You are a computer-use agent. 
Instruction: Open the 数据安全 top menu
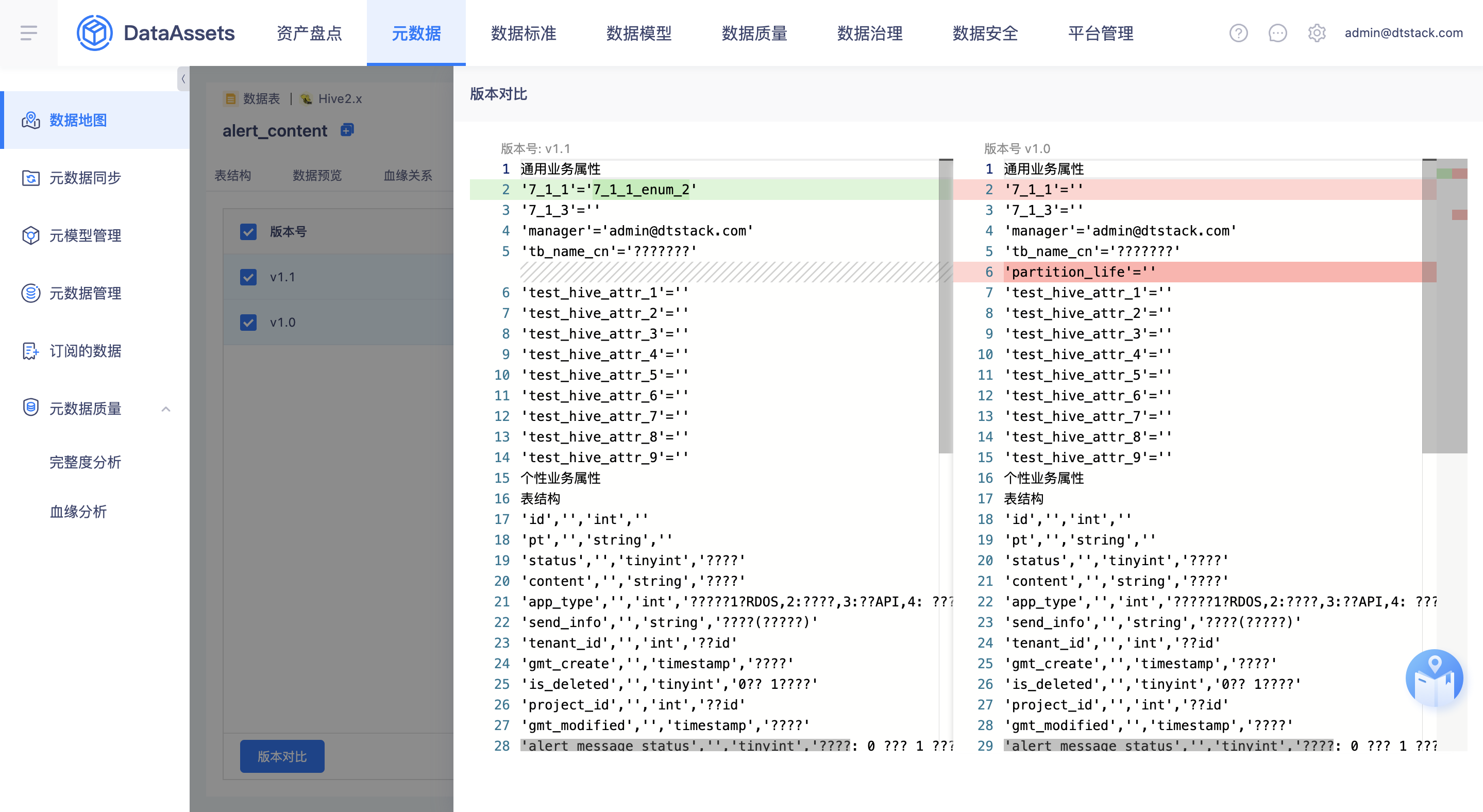tap(985, 33)
